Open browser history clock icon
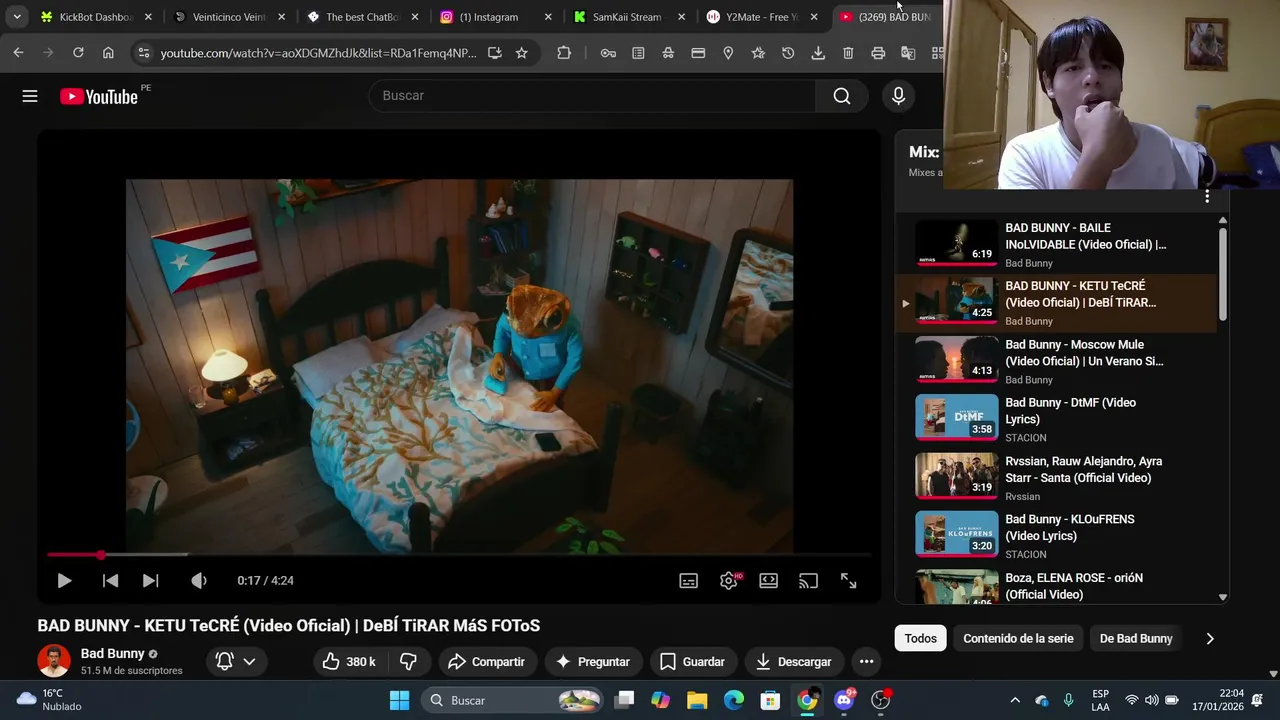1280x720 pixels. pos(788,53)
